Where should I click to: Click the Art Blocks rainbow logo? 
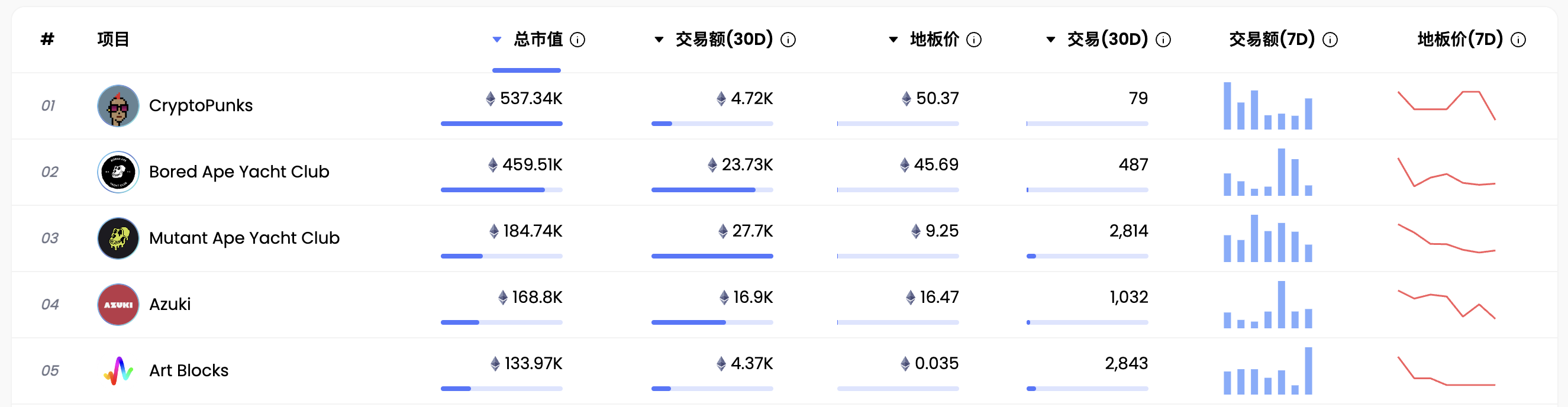pyautogui.click(x=118, y=370)
